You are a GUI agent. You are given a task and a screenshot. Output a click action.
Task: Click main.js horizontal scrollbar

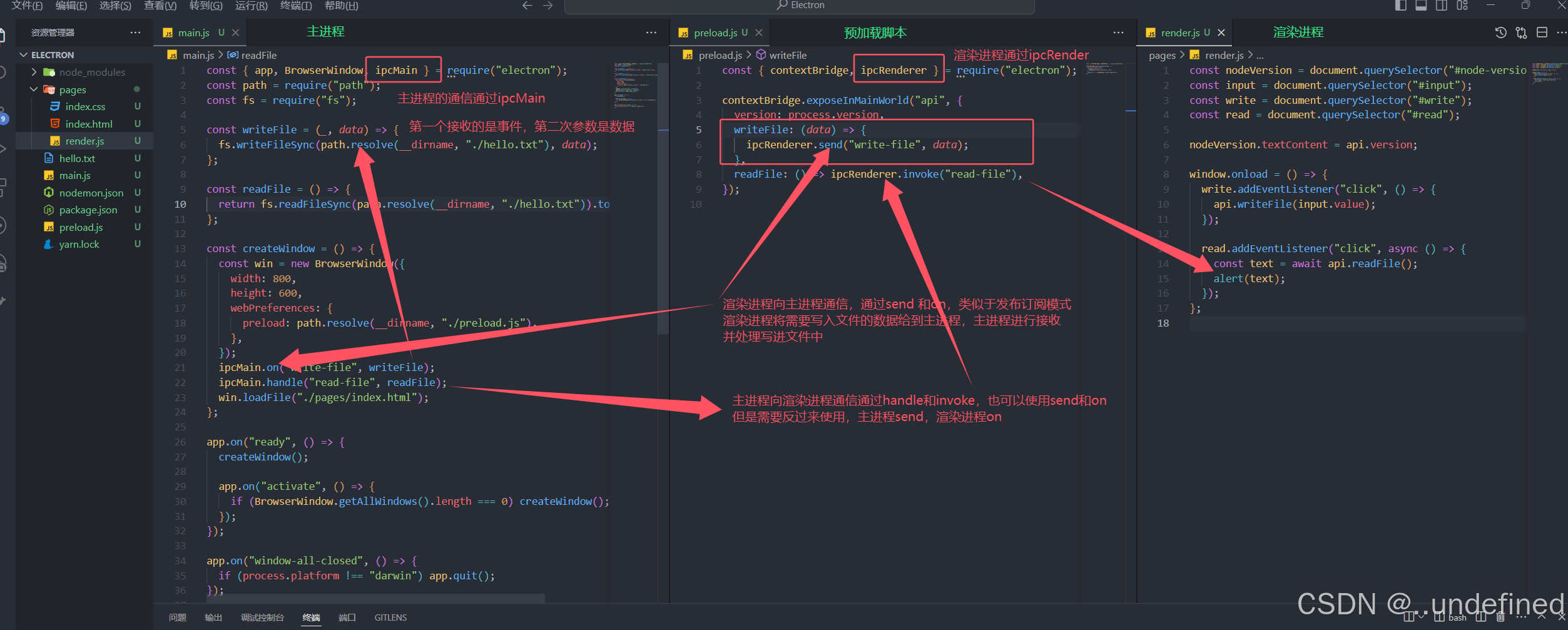tap(375, 599)
